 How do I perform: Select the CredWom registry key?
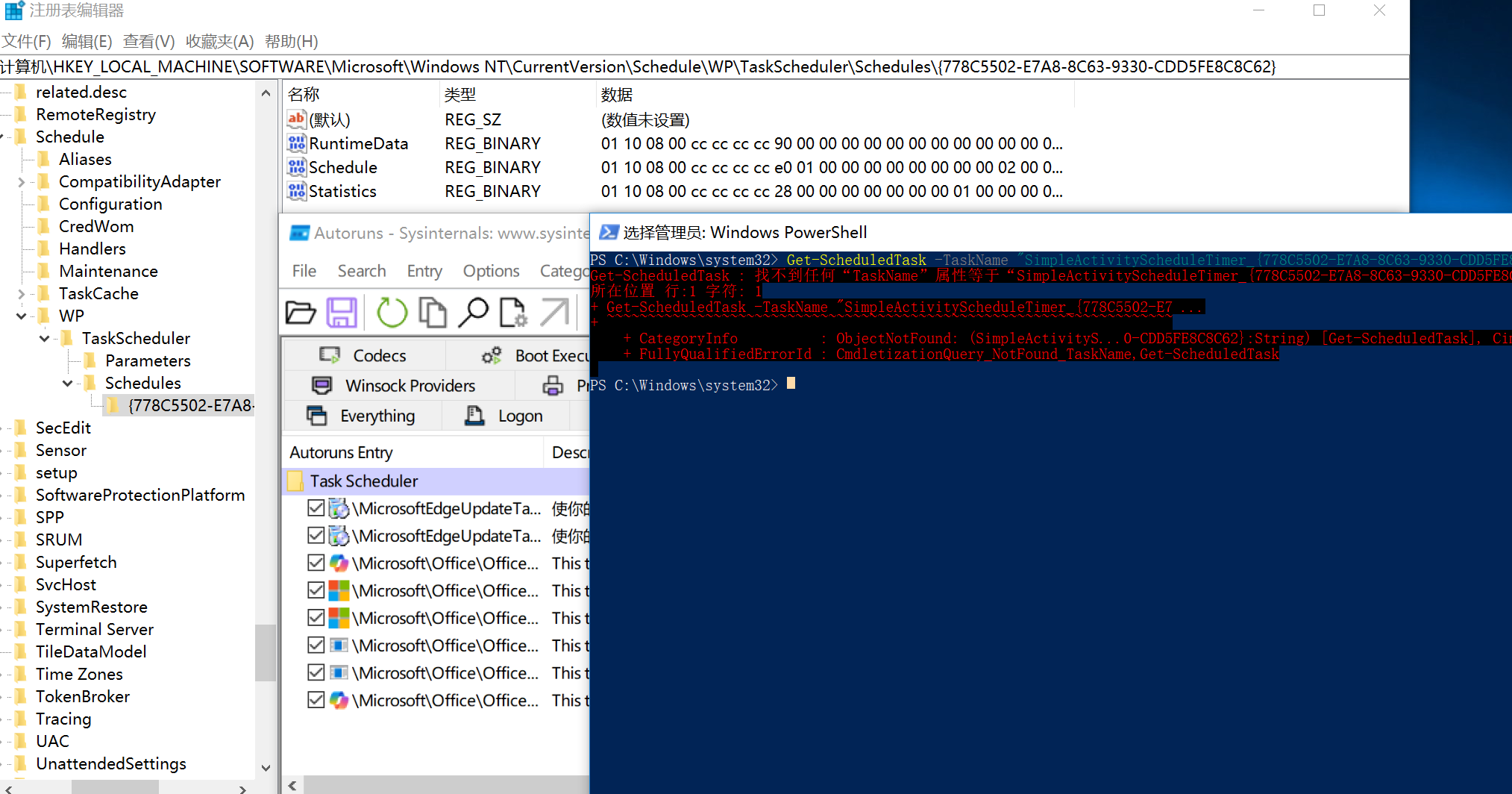96,227
